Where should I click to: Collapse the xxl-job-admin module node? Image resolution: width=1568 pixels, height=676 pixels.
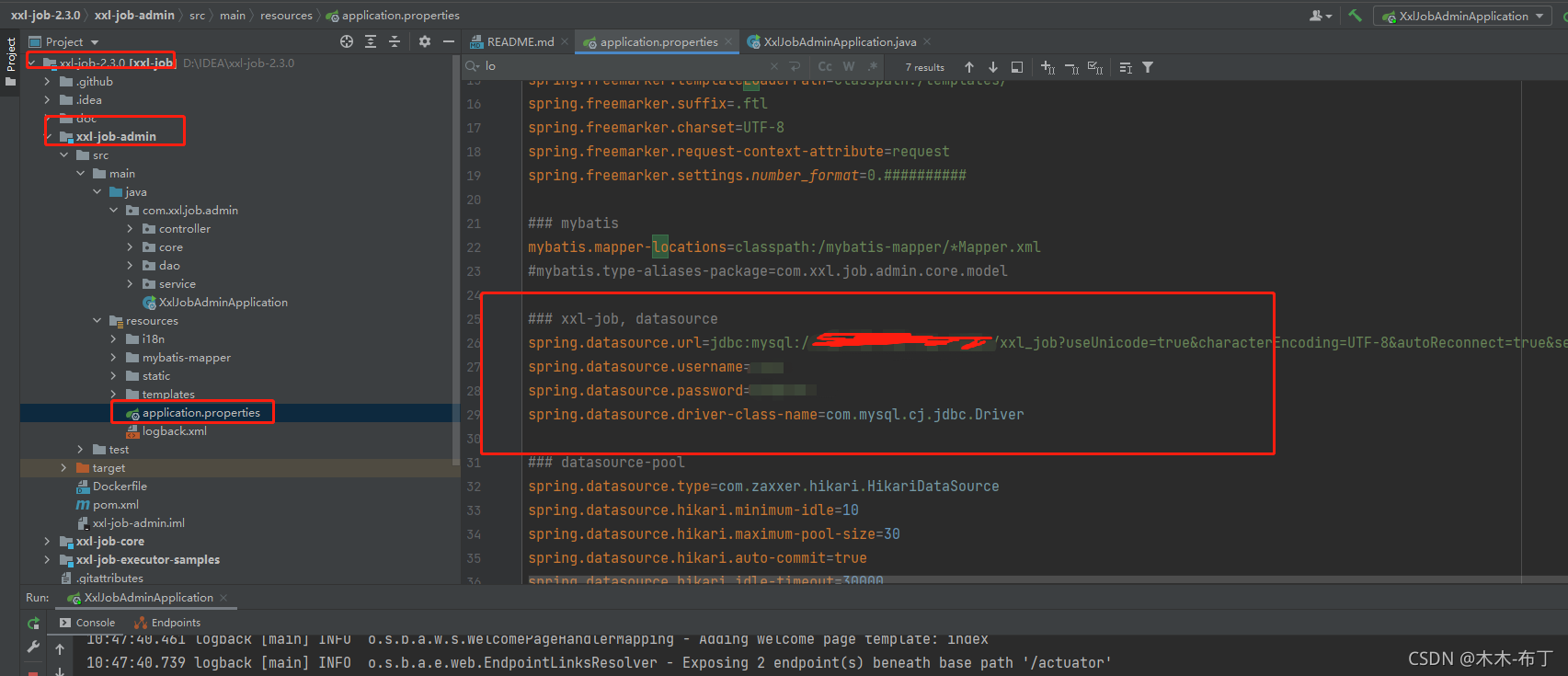point(48,137)
